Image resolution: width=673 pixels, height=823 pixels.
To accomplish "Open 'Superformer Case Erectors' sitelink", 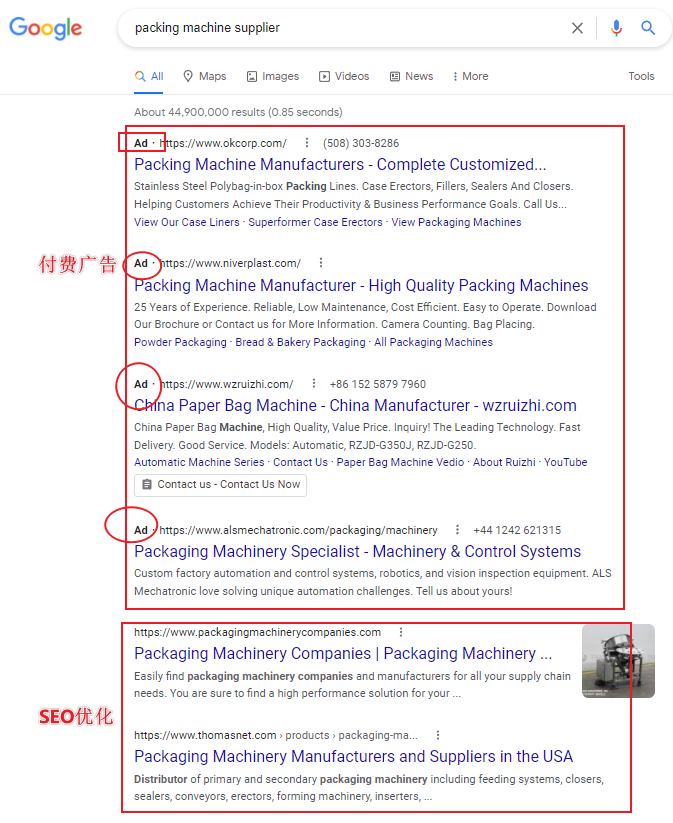I will click(x=316, y=222).
